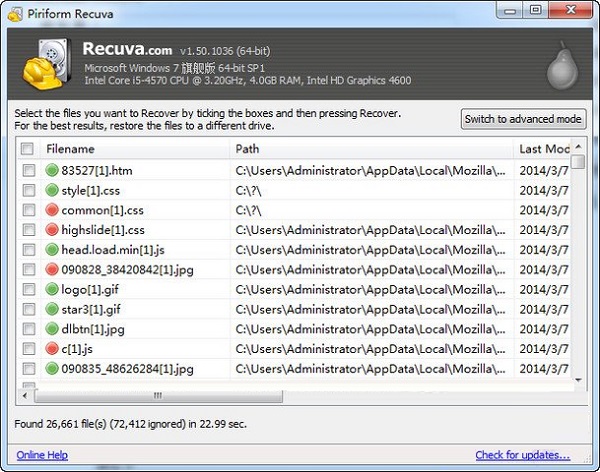Click the vertical scrollbar thumb
This screenshot has height=472, width=600.
click(580, 161)
